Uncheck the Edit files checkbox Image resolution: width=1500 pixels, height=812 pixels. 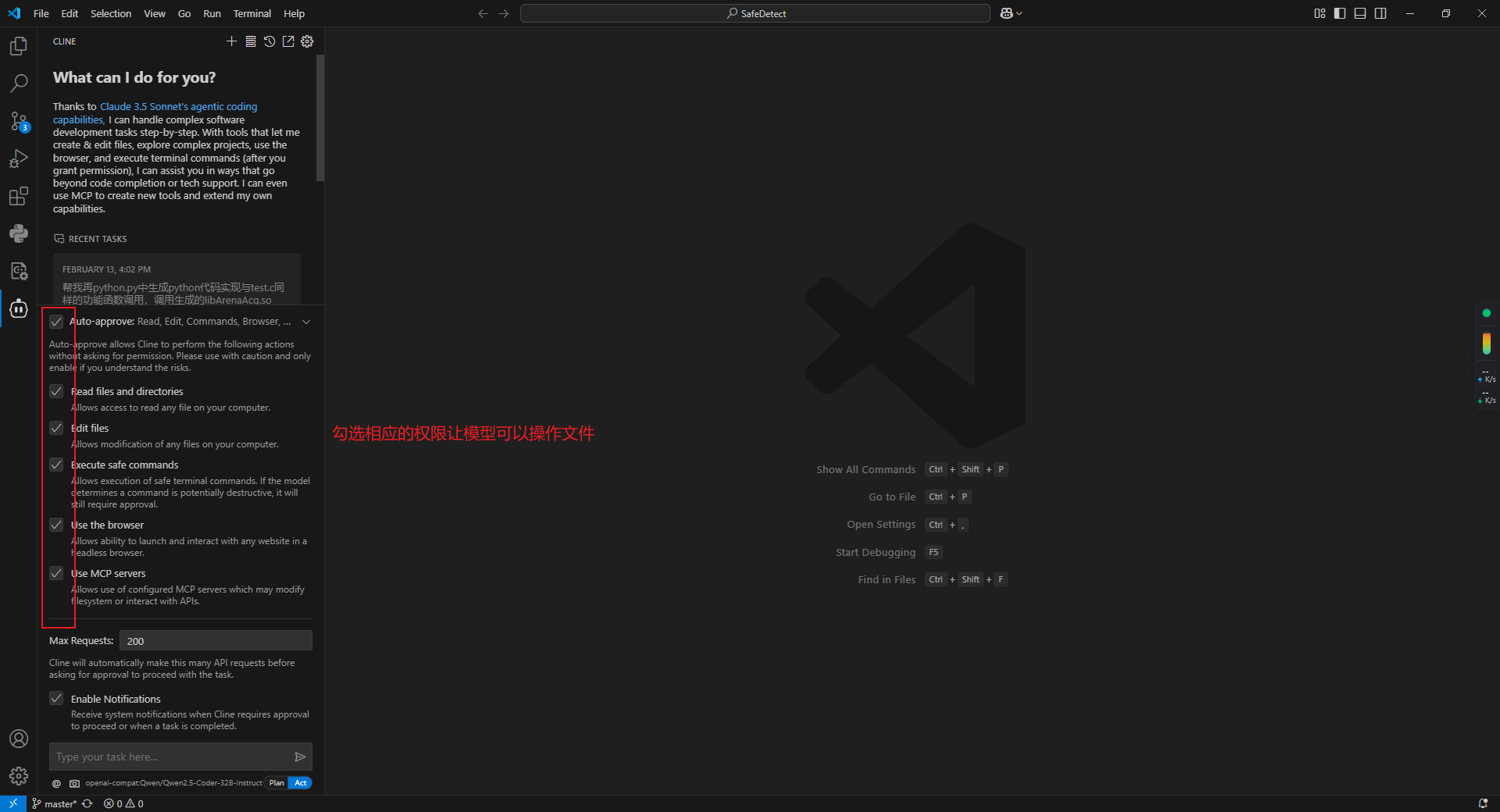tap(56, 428)
